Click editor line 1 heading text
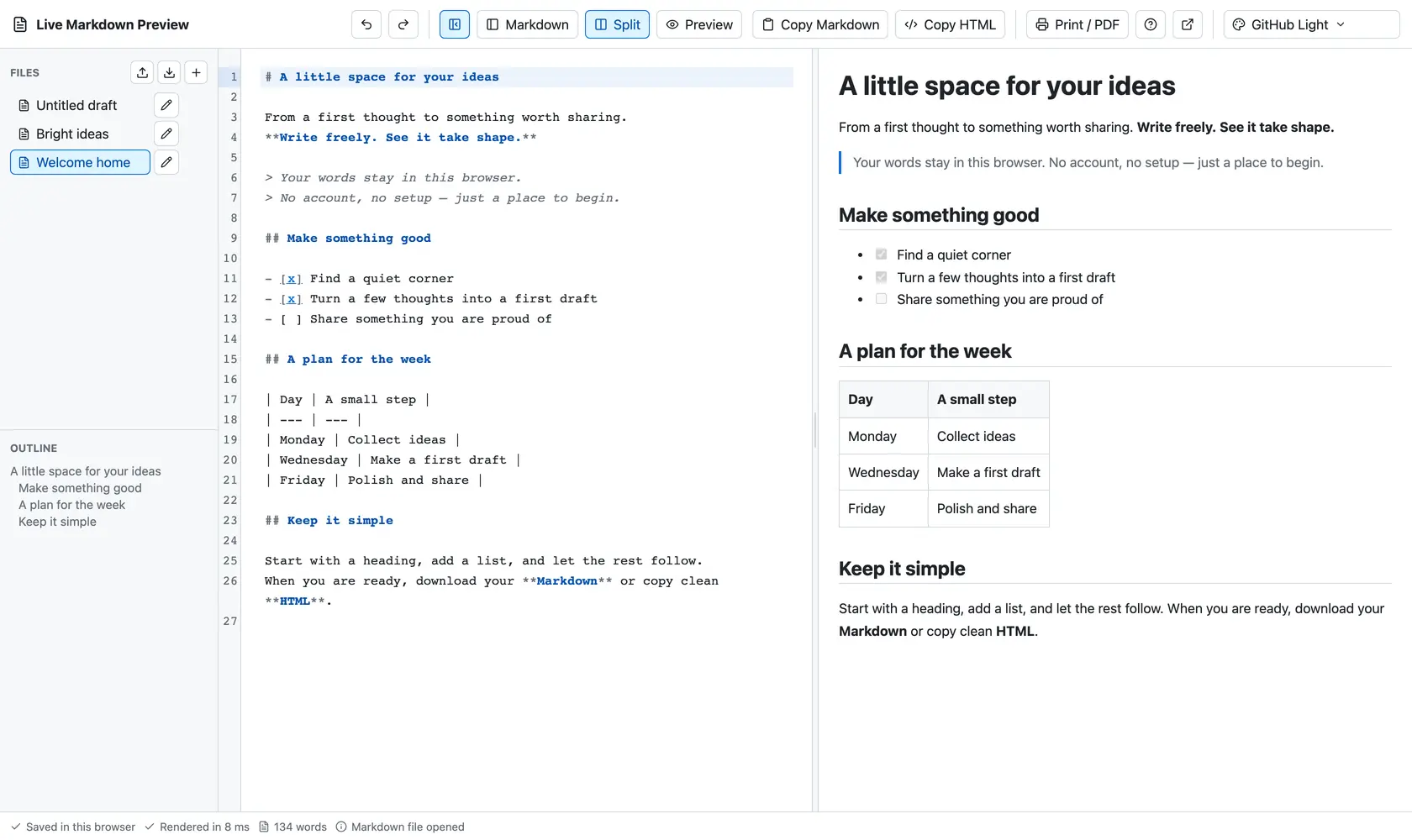This screenshot has height=840, width=1412. (x=389, y=76)
